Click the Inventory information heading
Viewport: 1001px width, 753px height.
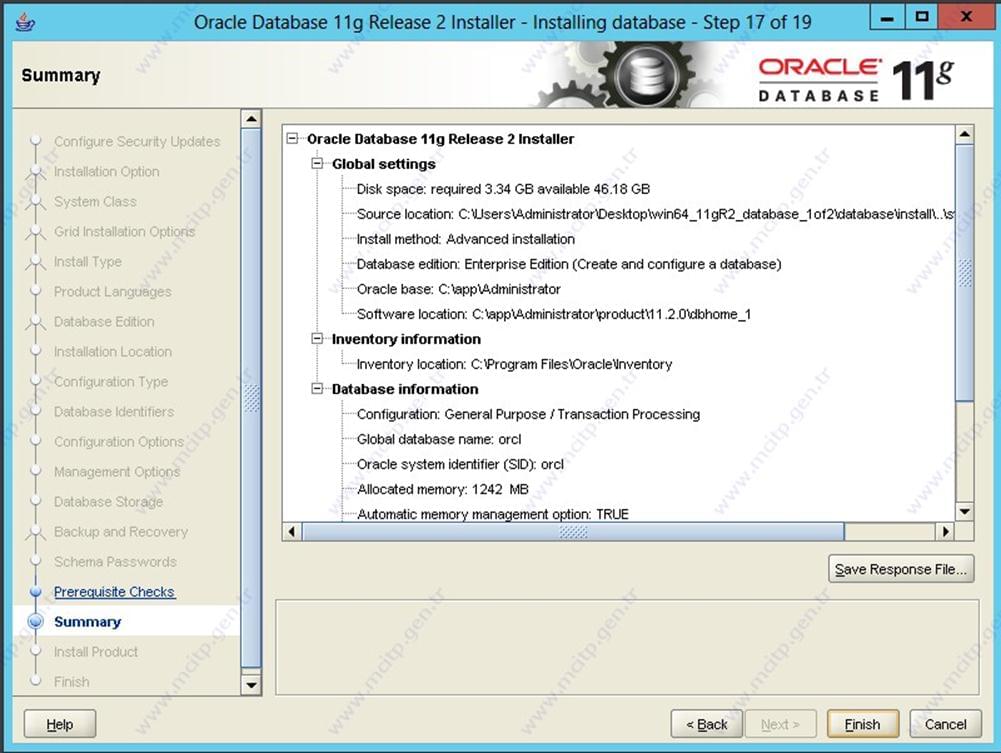tap(406, 339)
